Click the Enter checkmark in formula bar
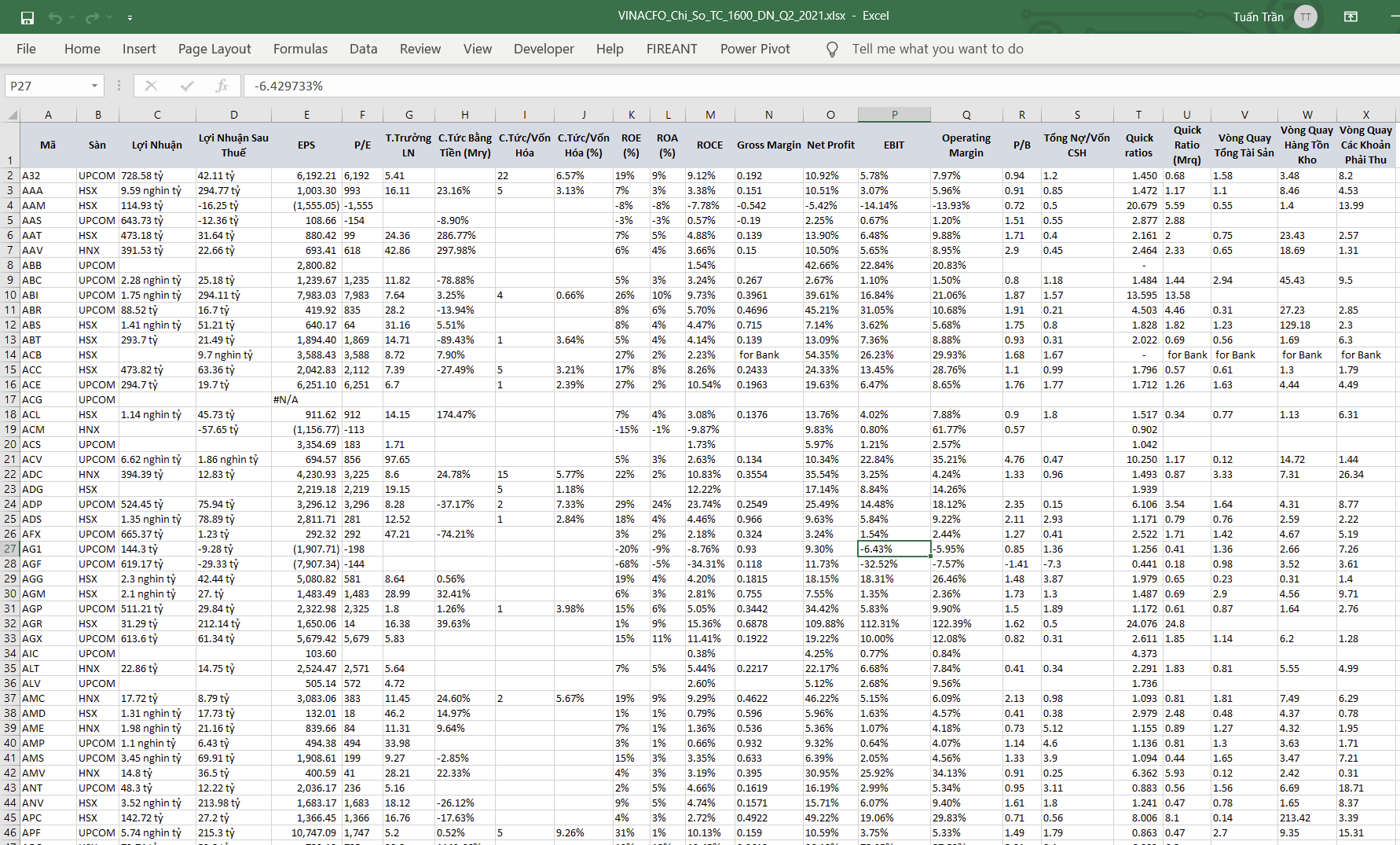The image size is (1400, 845). [x=187, y=86]
